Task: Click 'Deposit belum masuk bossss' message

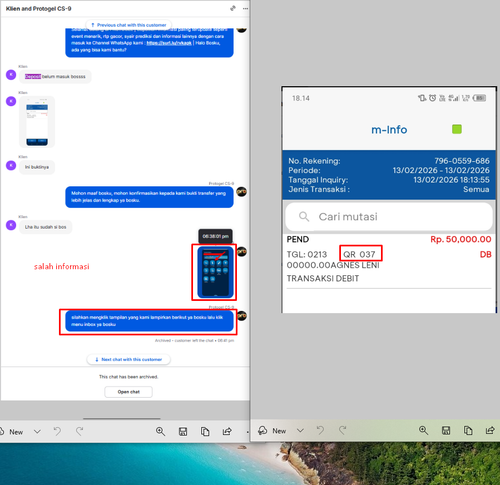Action: 55,76
